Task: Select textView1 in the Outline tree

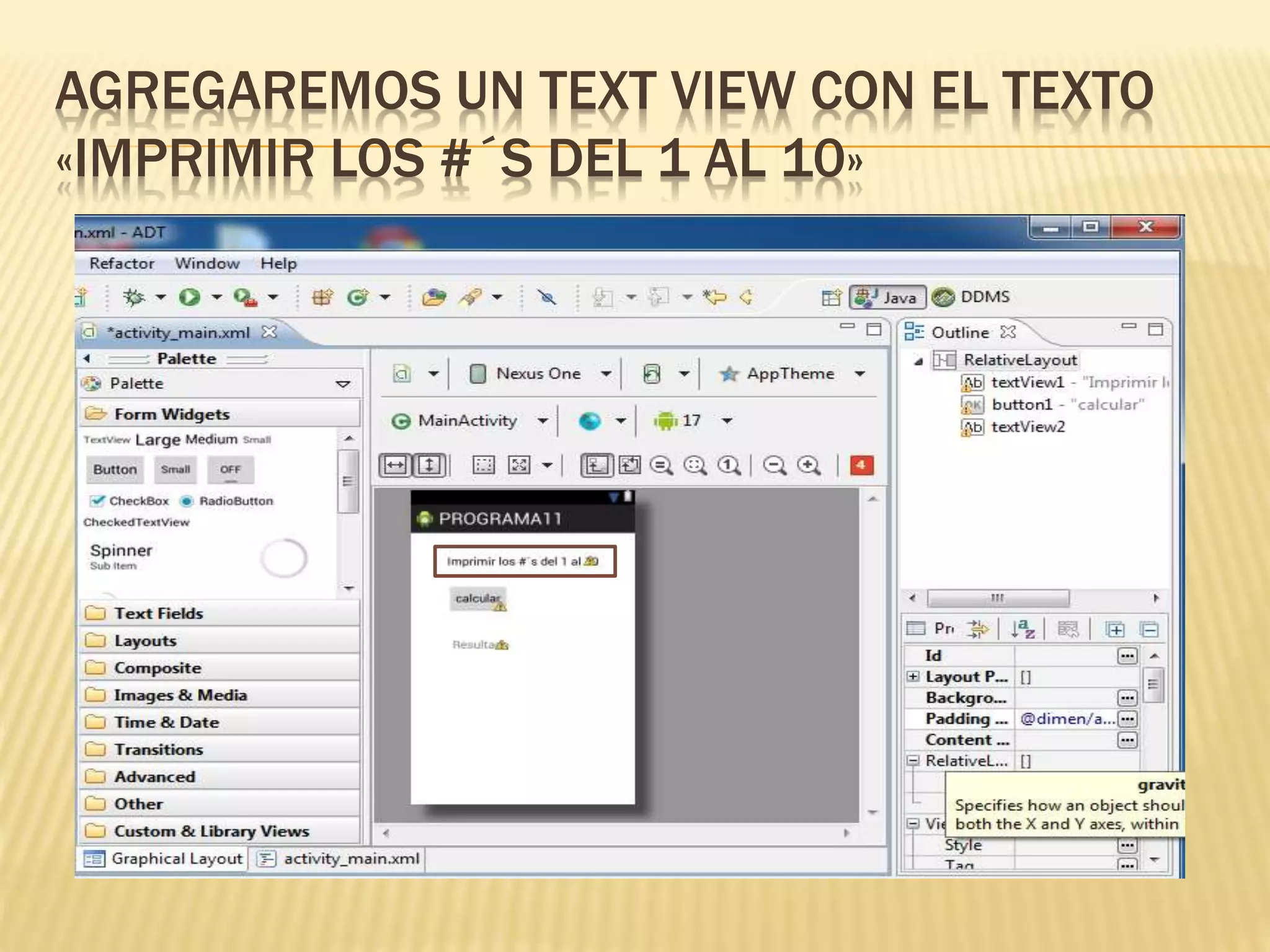Action: click(x=1065, y=383)
